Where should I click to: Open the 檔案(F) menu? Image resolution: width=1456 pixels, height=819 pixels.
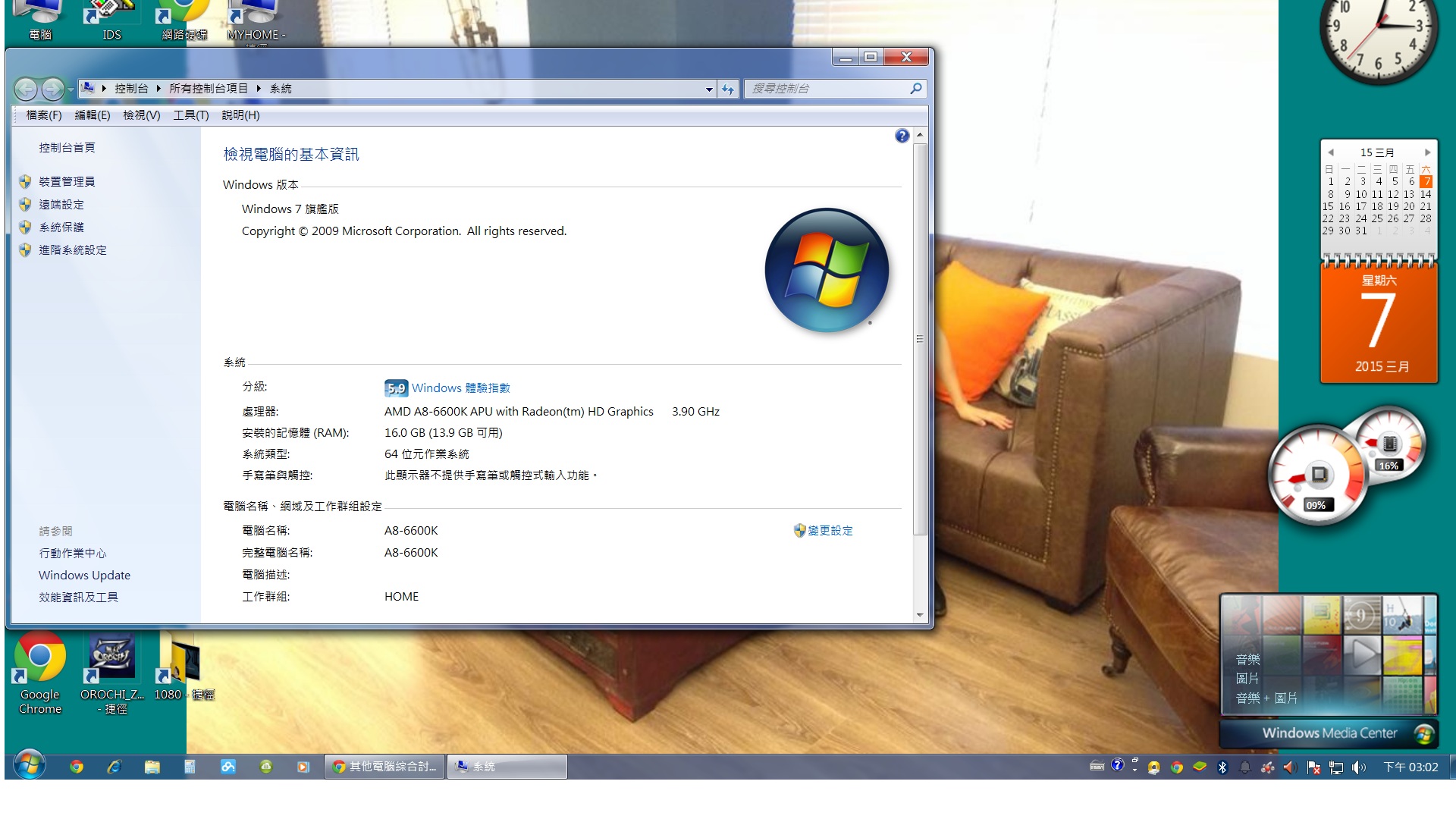tap(44, 115)
